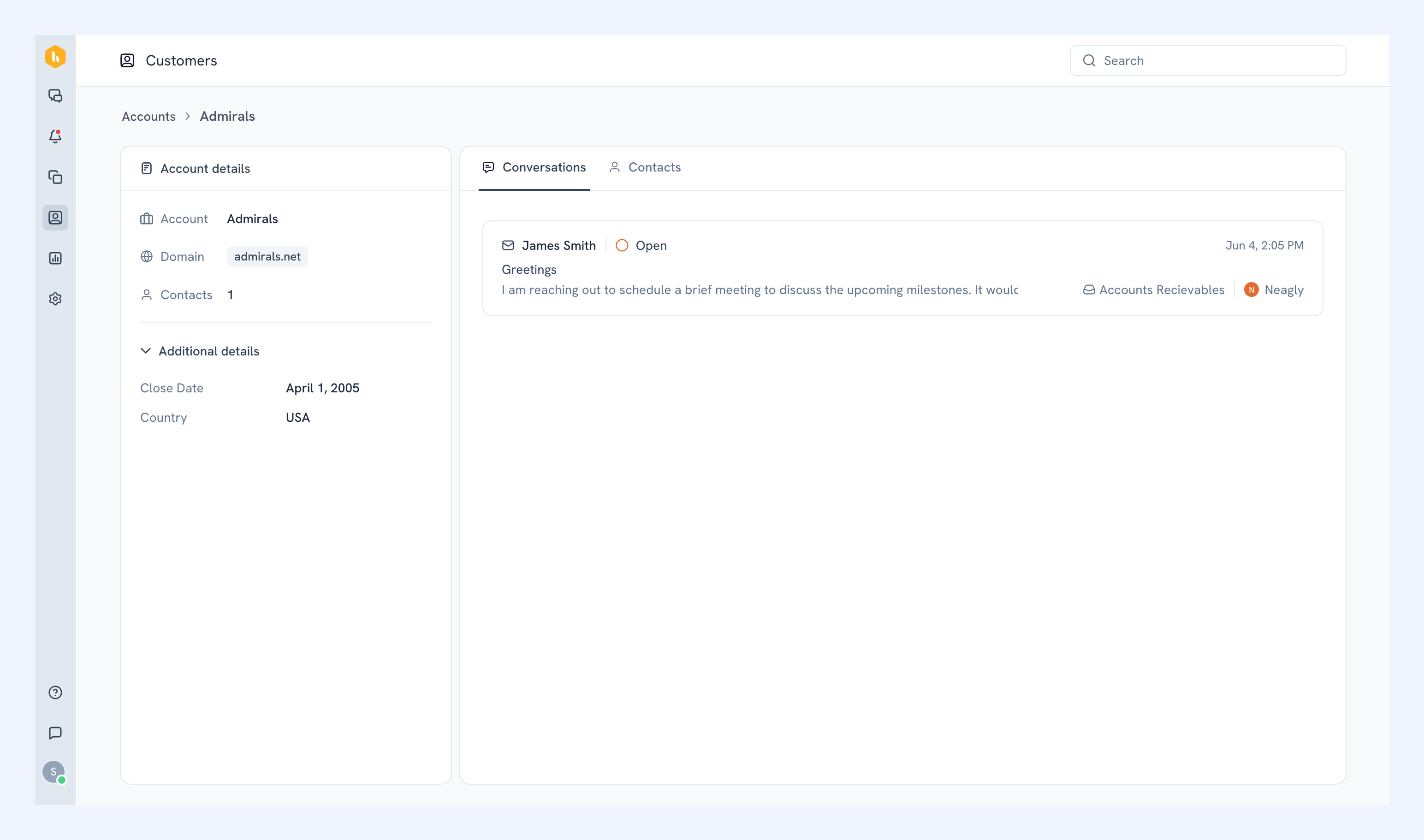Focus the Search input field

tap(1208, 60)
